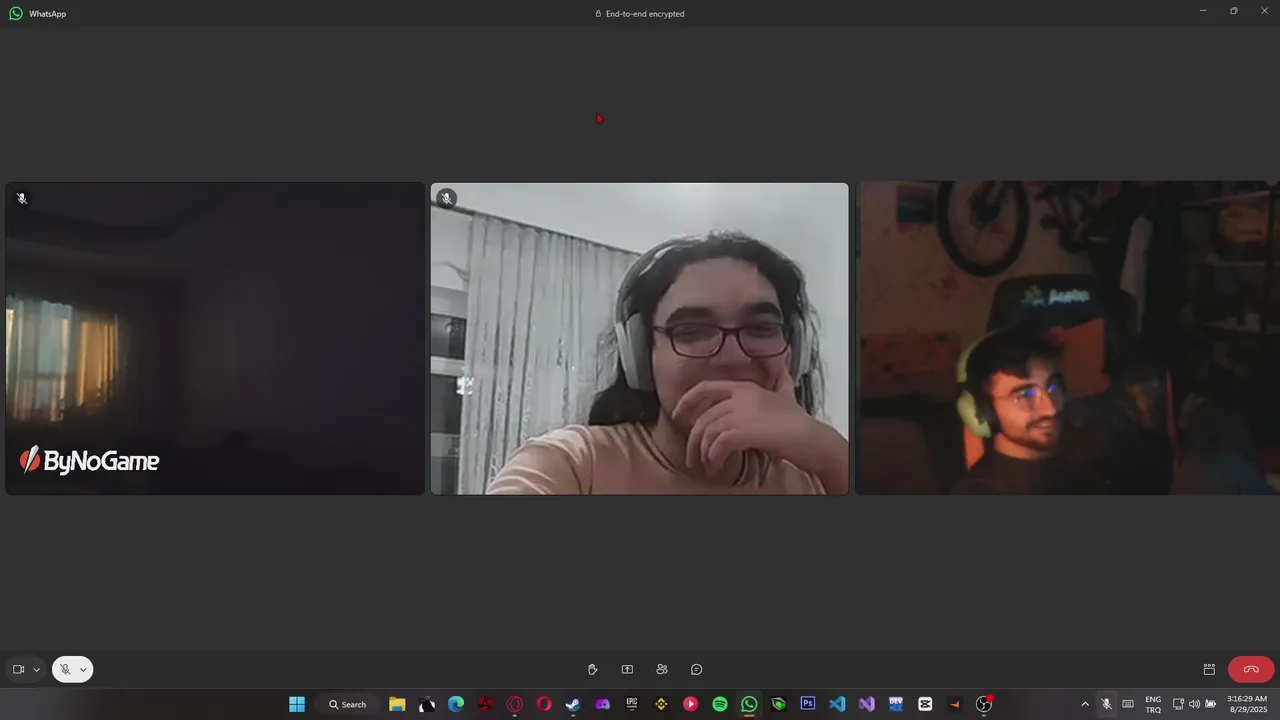The image size is (1280, 720).
Task: Select the ByNoGame participant video tile
Action: [215, 338]
